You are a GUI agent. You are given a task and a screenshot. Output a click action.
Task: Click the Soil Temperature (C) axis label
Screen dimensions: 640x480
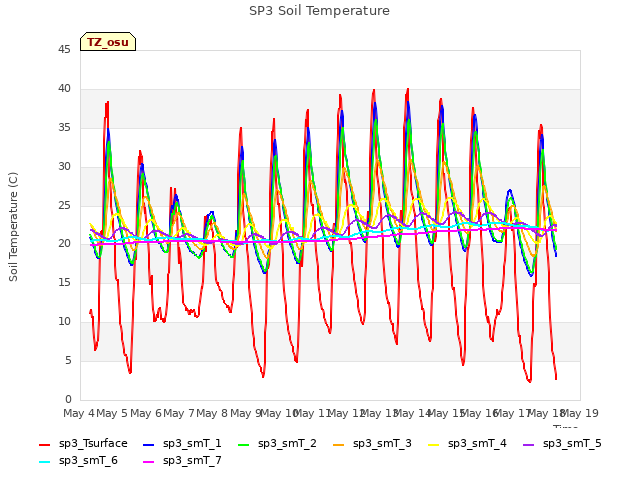13,227
